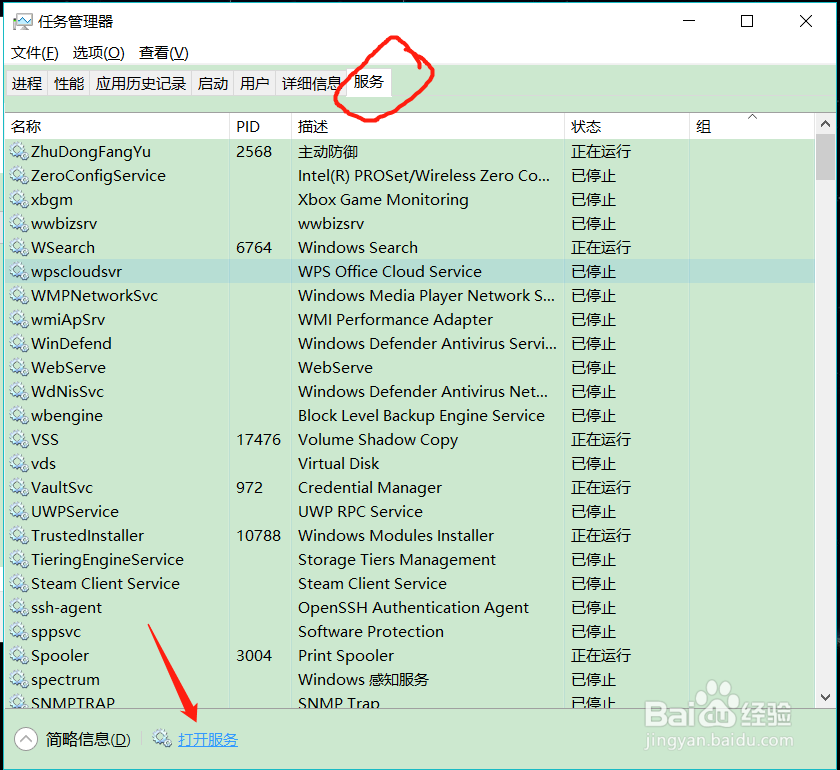The width and height of the screenshot is (840, 770).
Task: Click the gear icon beside TrustedInstaller
Action: [x=19, y=535]
